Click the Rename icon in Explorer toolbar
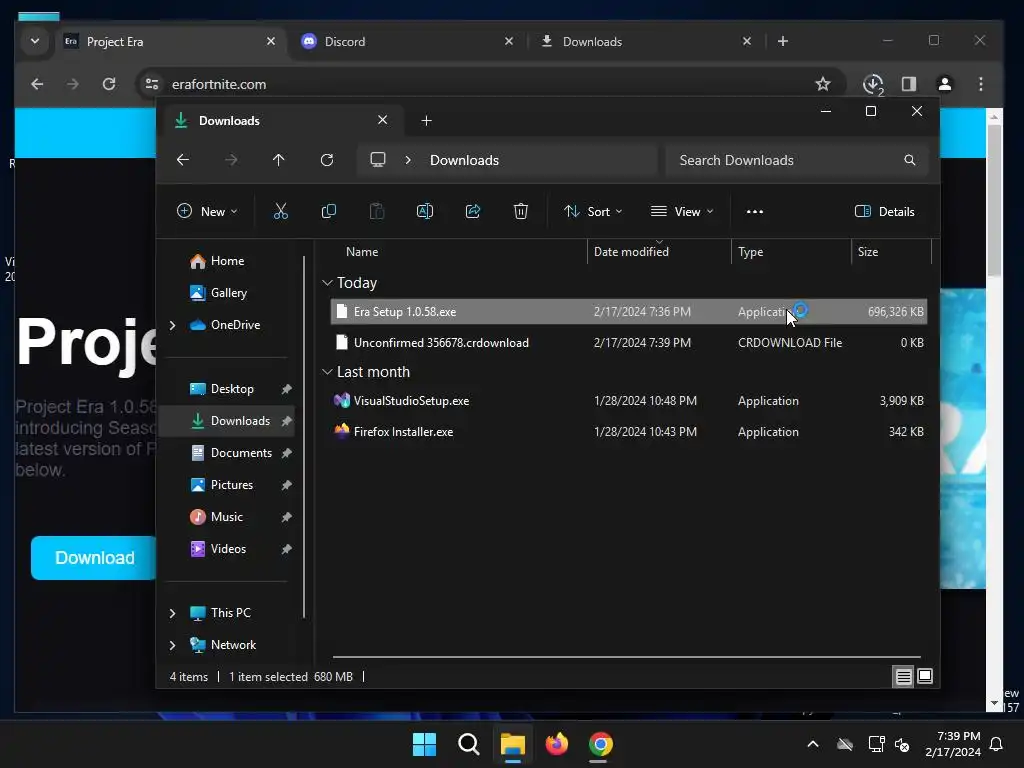The width and height of the screenshot is (1024, 768). coord(424,211)
